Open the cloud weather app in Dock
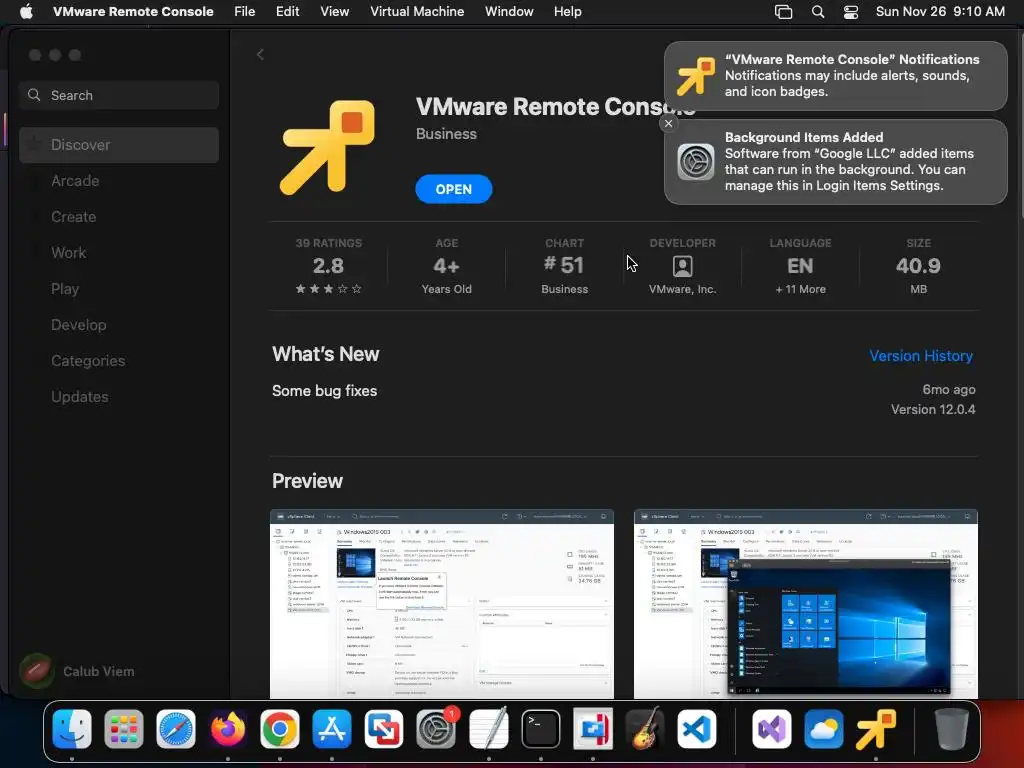Viewport: 1024px width, 768px height. pyautogui.click(x=824, y=729)
